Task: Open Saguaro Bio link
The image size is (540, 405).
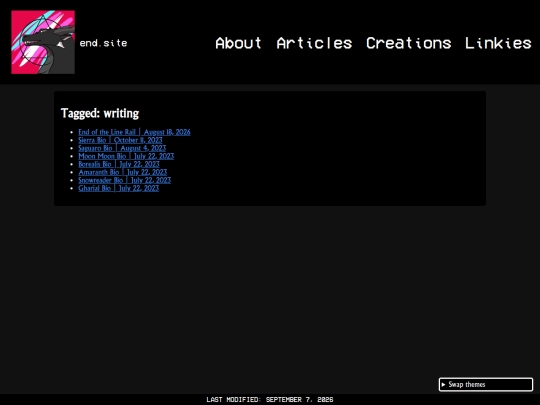Action: [122, 148]
